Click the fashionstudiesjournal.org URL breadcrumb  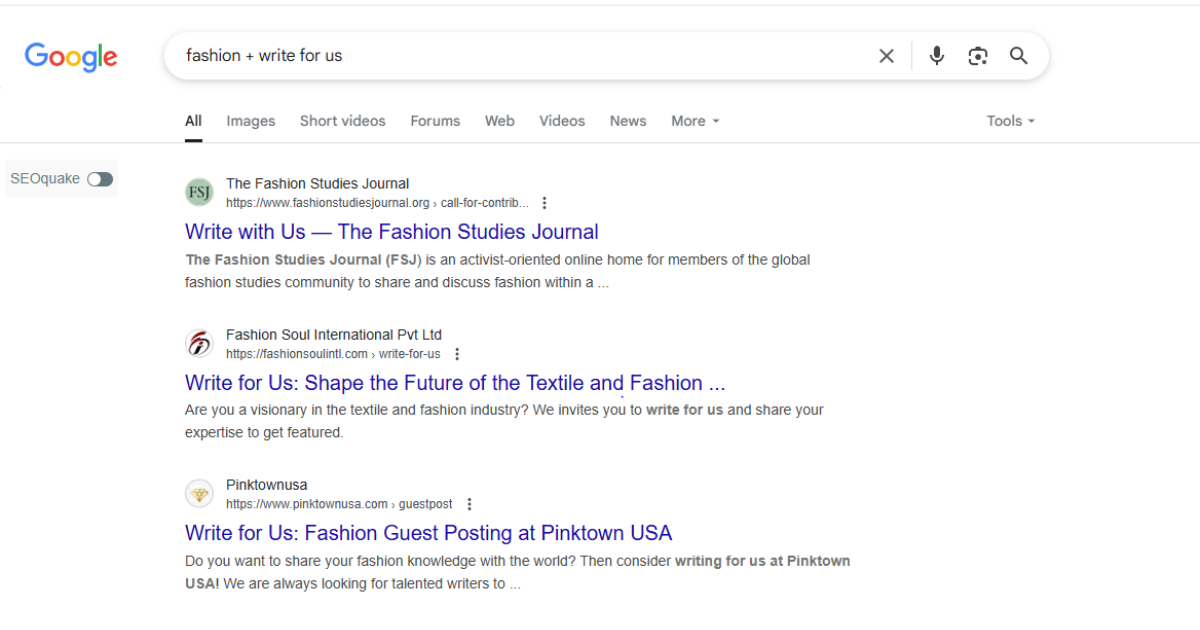click(x=377, y=203)
